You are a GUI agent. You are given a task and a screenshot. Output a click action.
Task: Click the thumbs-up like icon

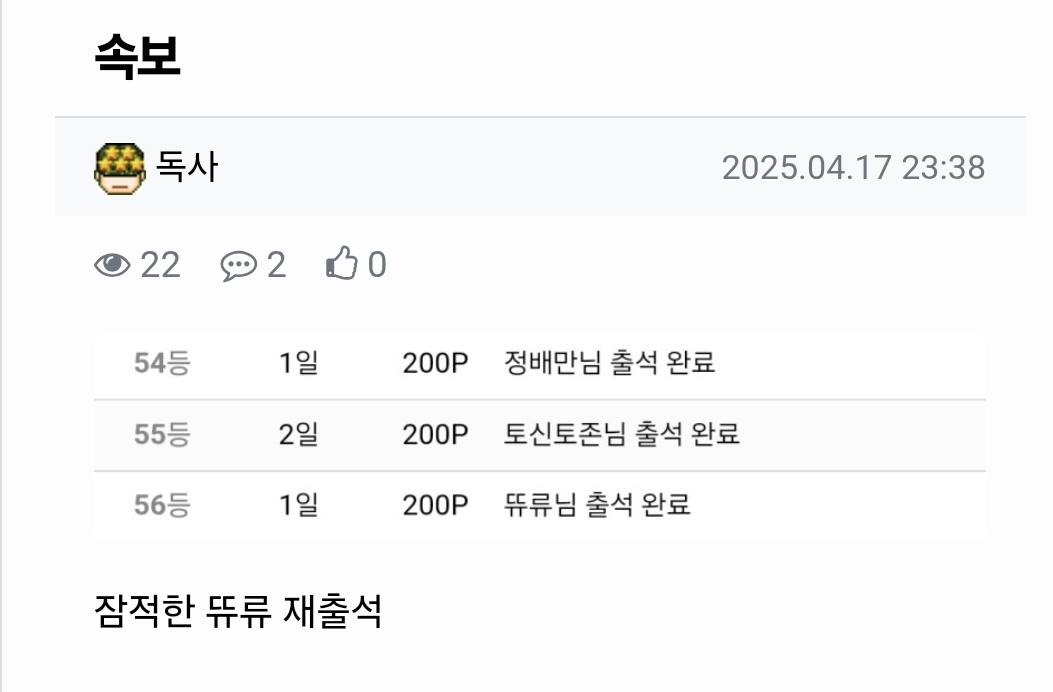click(x=342, y=265)
